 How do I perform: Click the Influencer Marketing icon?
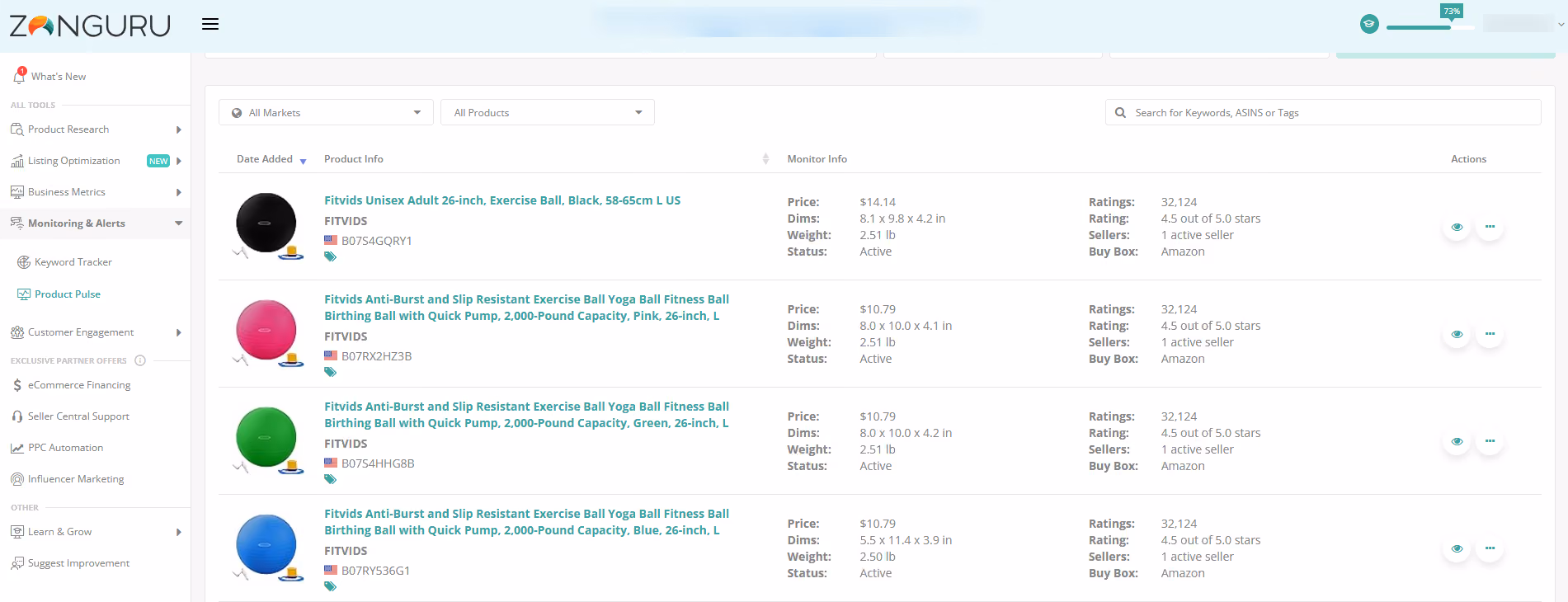click(17, 479)
